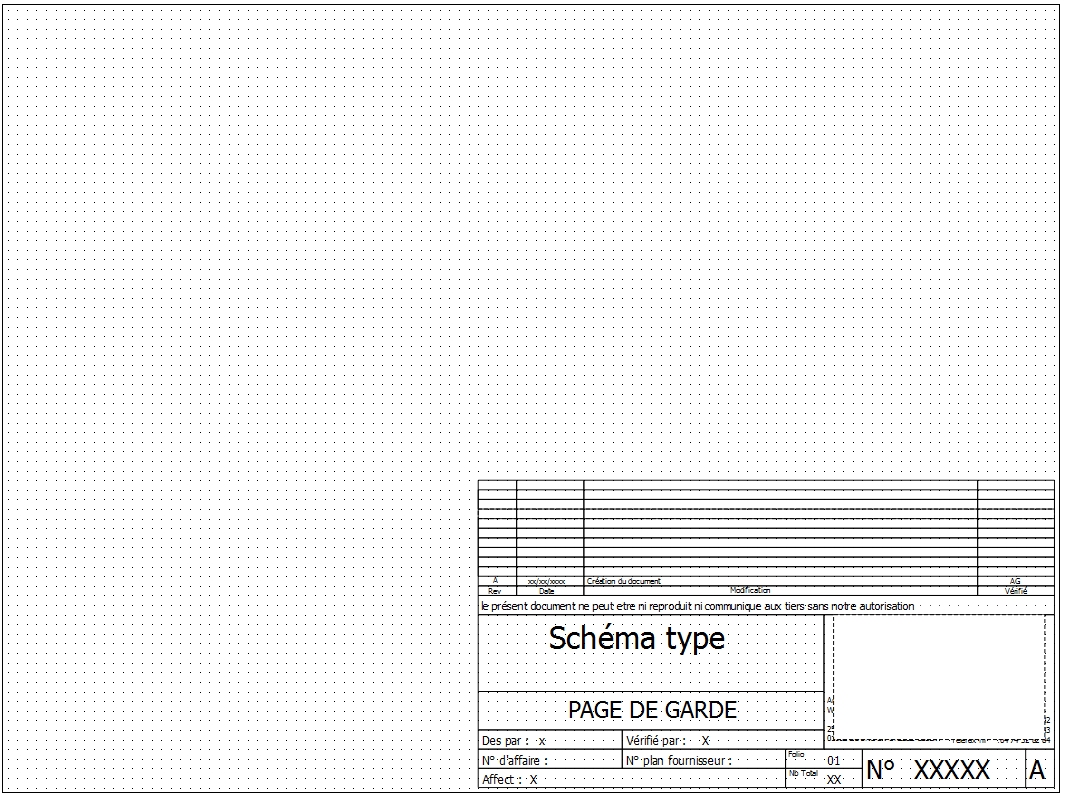Screen dimensions: 1081x805
Task: Click the 'PAGE DE GARDE' label
Action: 652,711
